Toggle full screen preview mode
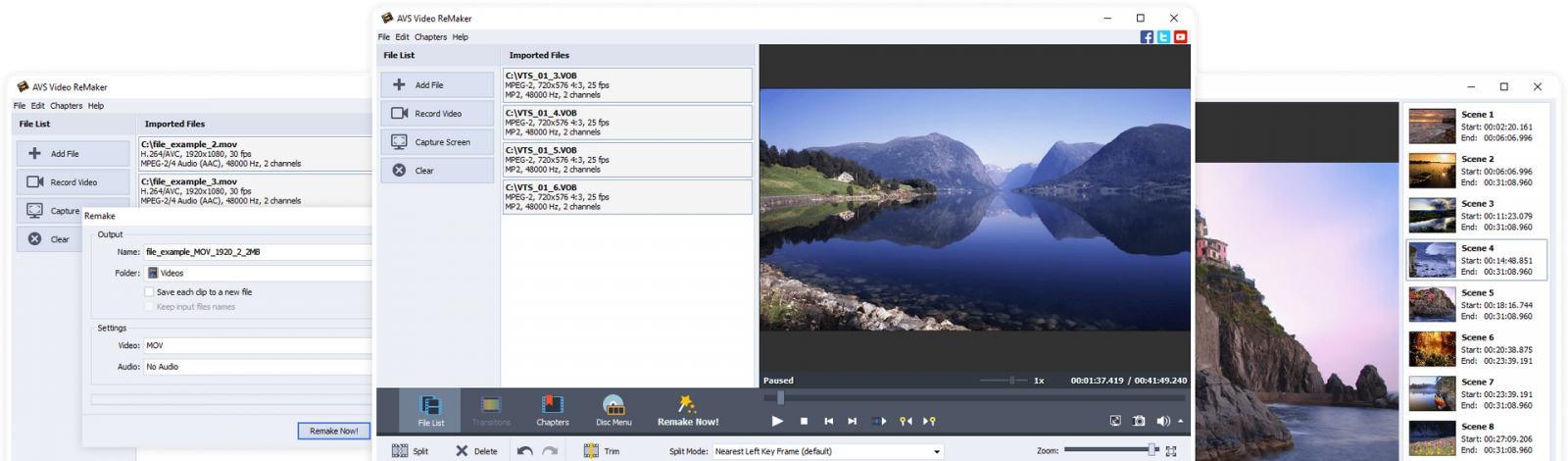This screenshot has width=1568, height=461. click(x=1115, y=421)
